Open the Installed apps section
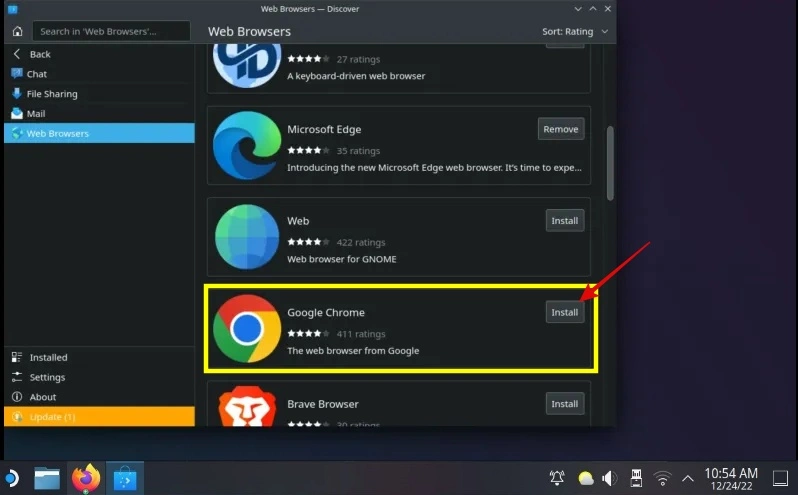This screenshot has width=798, height=495. [99, 357]
